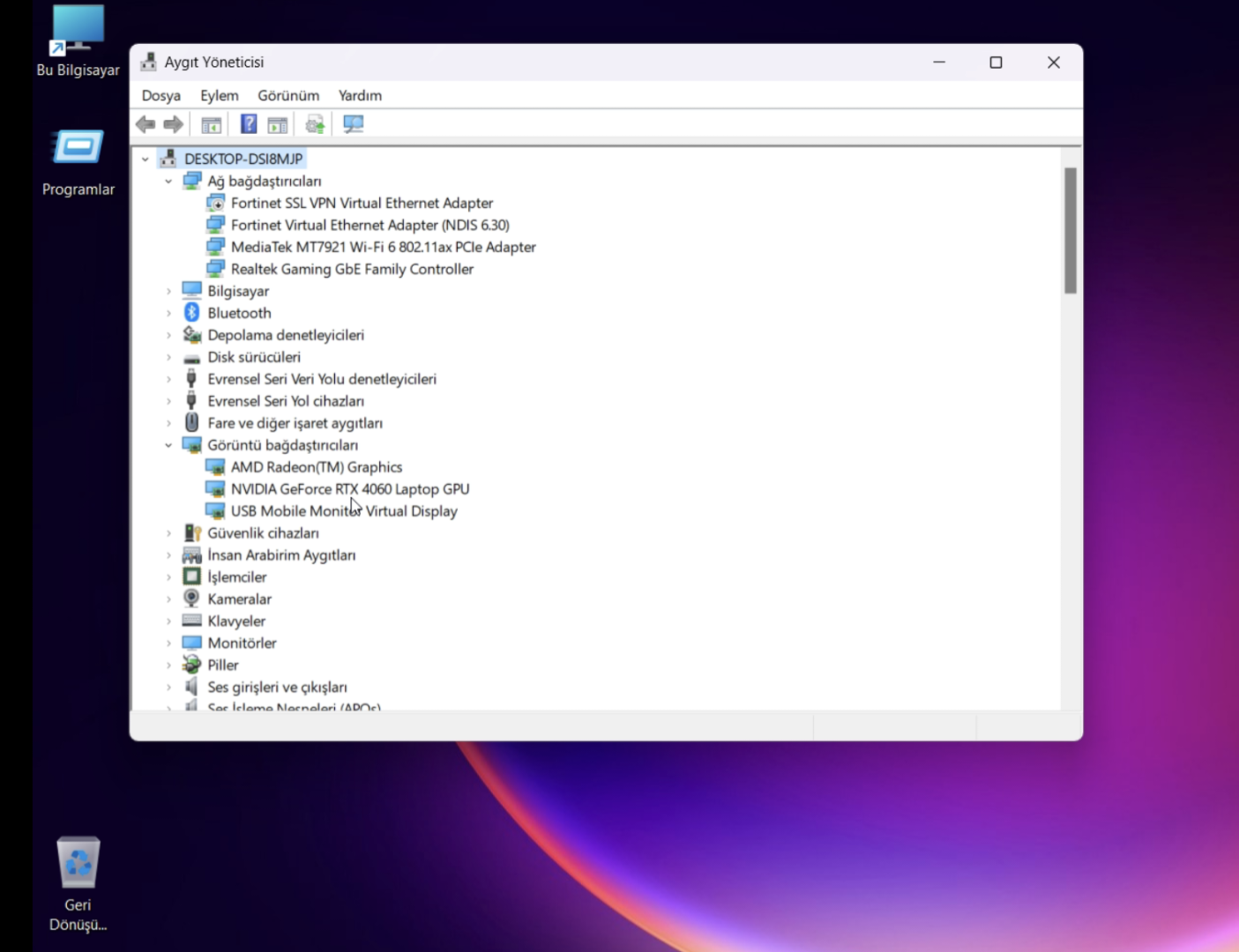
Task: Click the speaker icon for Ses girişleri ve çıkışları
Action: click(x=191, y=687)
